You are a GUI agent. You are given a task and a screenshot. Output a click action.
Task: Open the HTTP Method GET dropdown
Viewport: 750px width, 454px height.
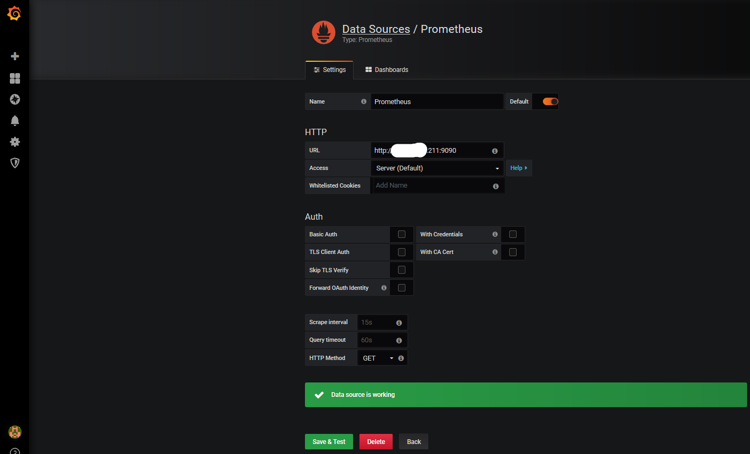pos(377,358)
